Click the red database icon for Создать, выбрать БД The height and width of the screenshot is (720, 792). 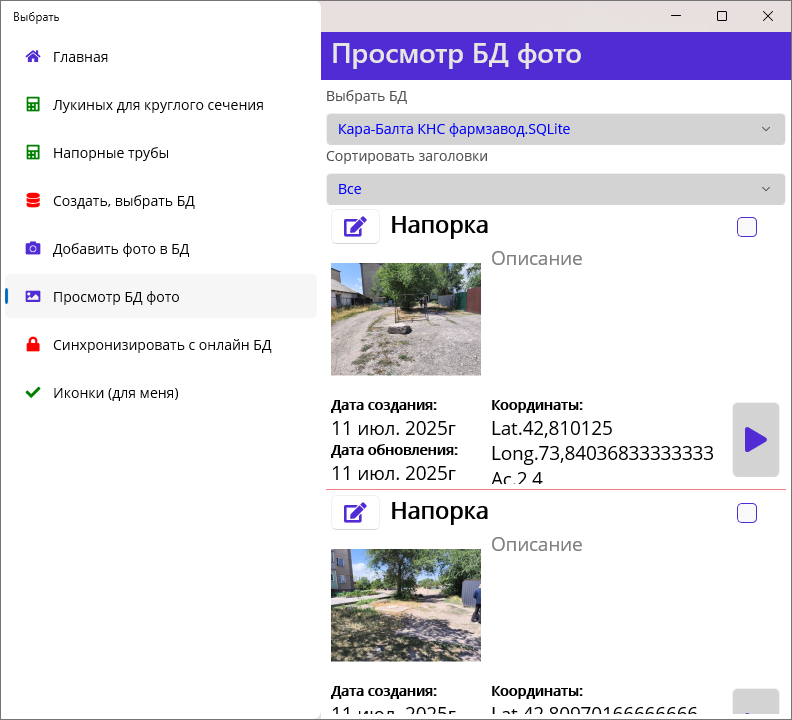pyautogui.click(x=33, y=201)
